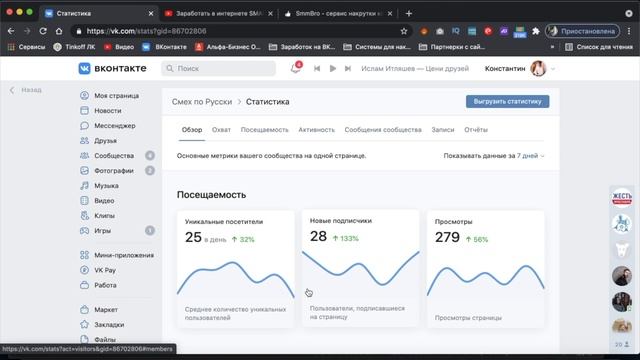Open the 7 дней period dropdown
The height and width of the screenshot is (360, 640).
coord(531,156)
